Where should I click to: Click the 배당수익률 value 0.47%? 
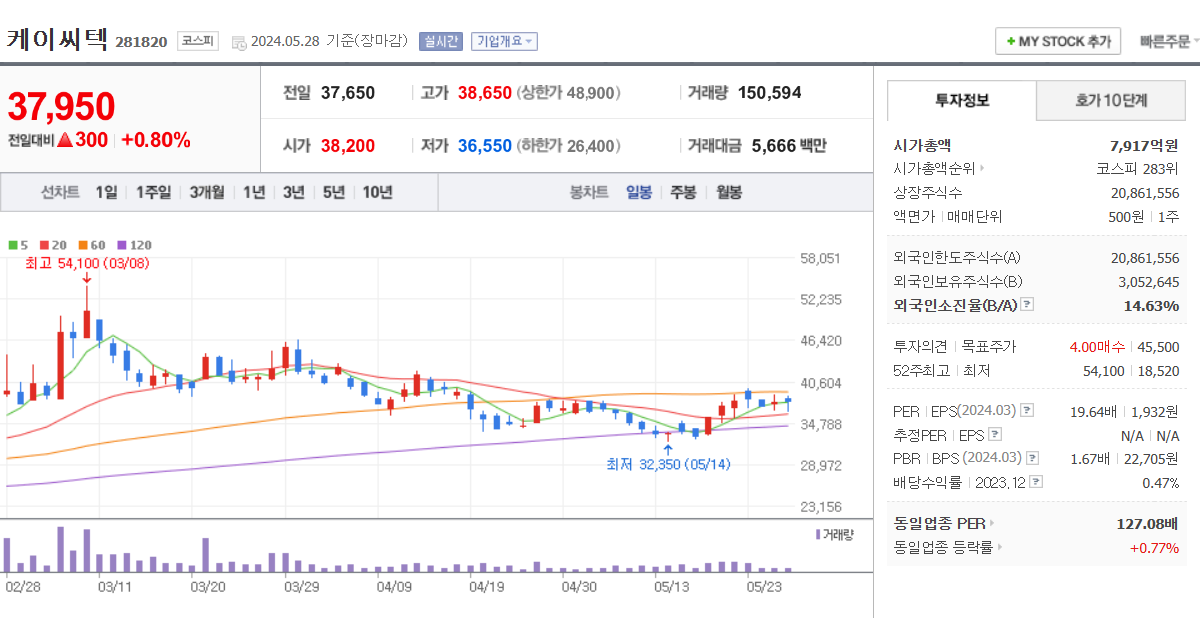1160,482
